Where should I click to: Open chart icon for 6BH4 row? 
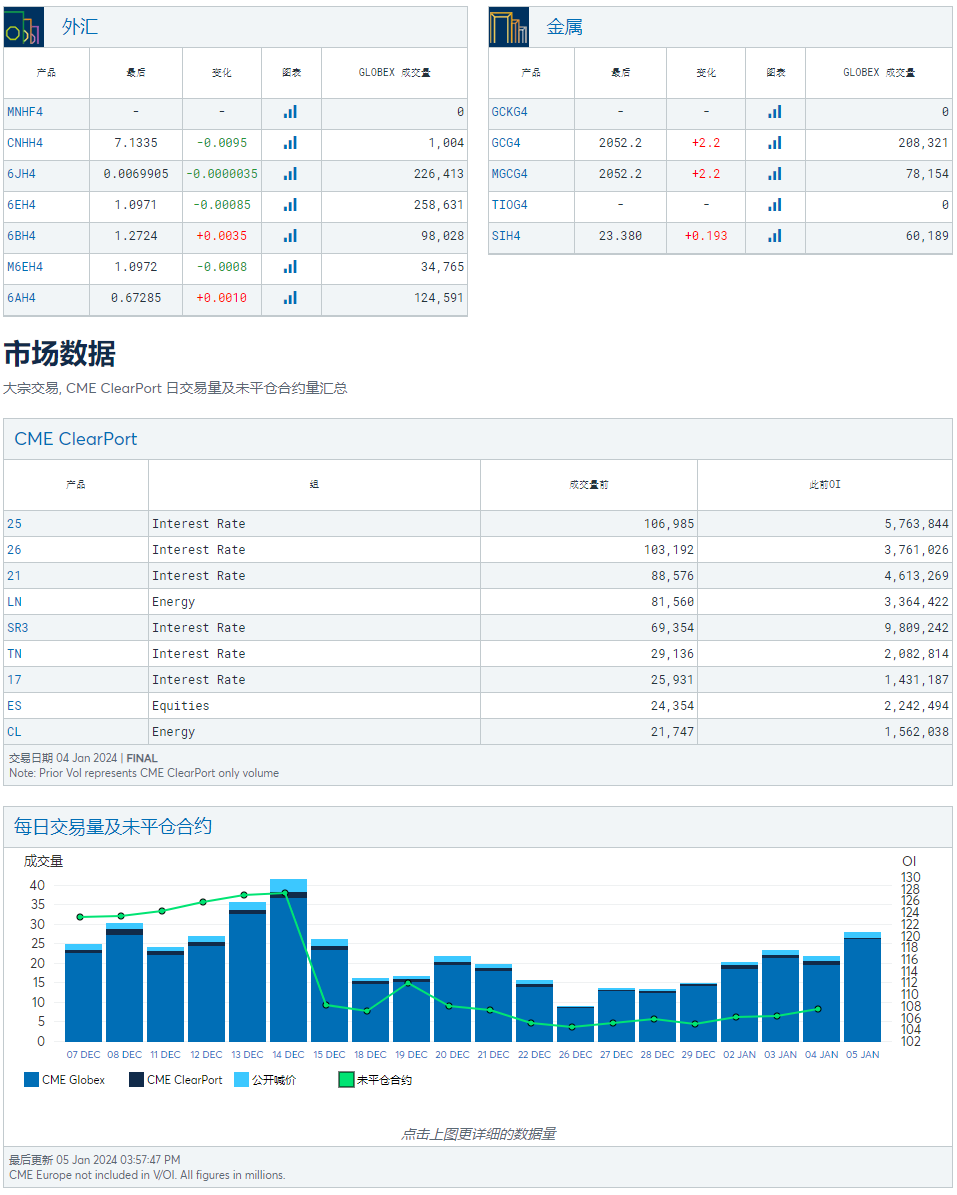click(290, 236)
